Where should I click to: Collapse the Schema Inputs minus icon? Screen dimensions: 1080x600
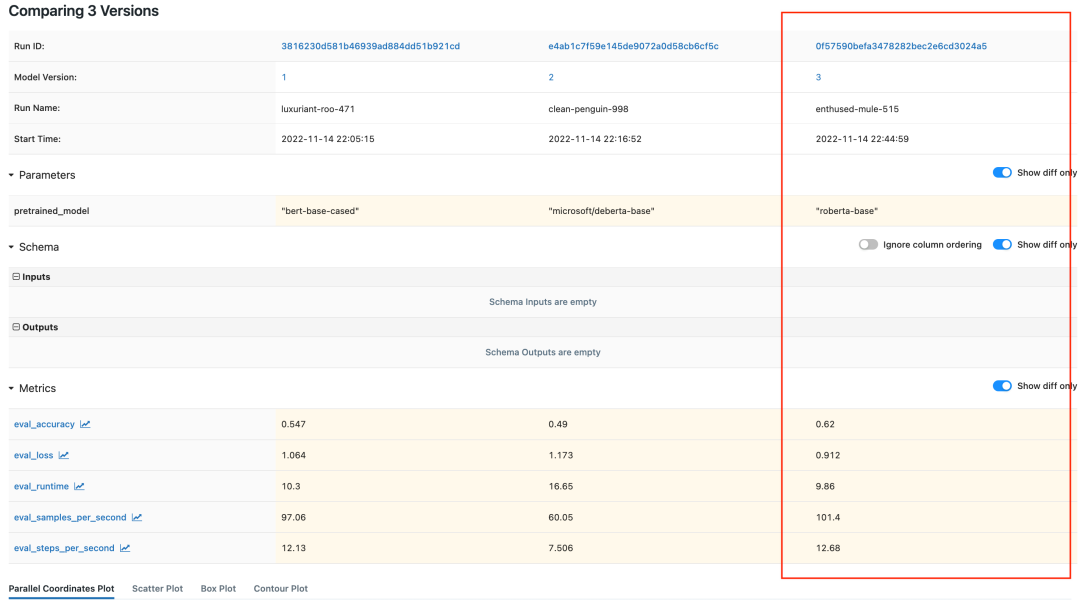coord(16,277)
